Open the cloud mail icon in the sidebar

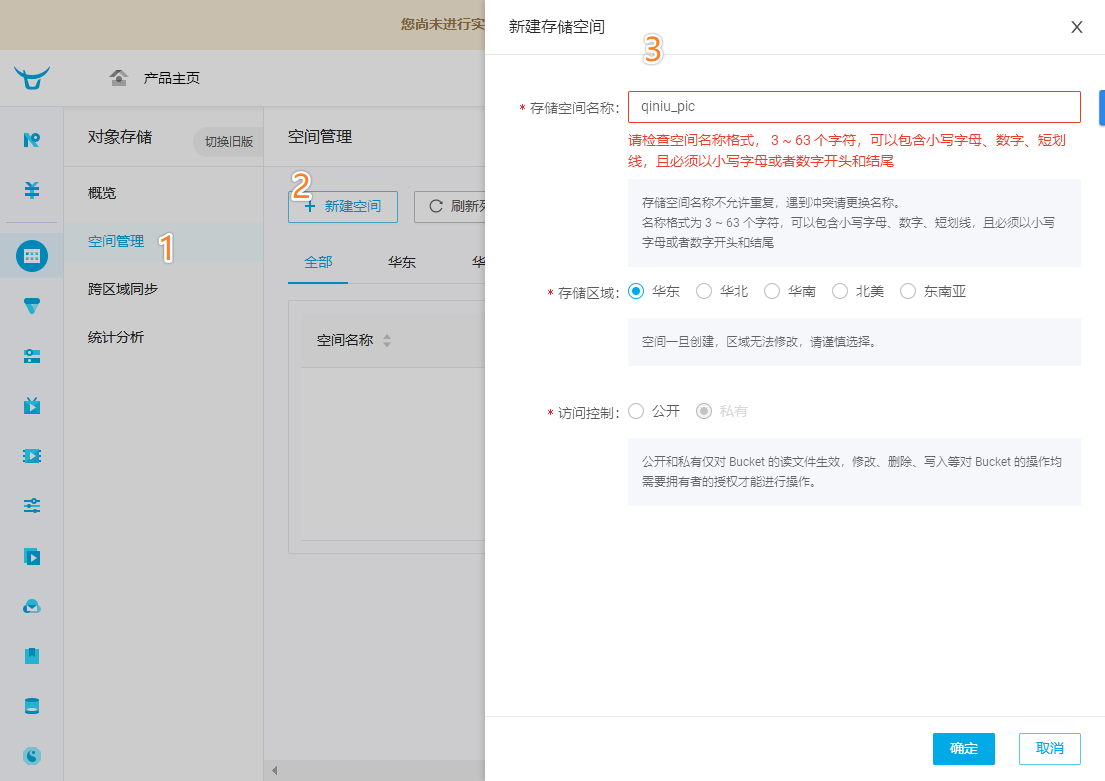click(32, 606)
